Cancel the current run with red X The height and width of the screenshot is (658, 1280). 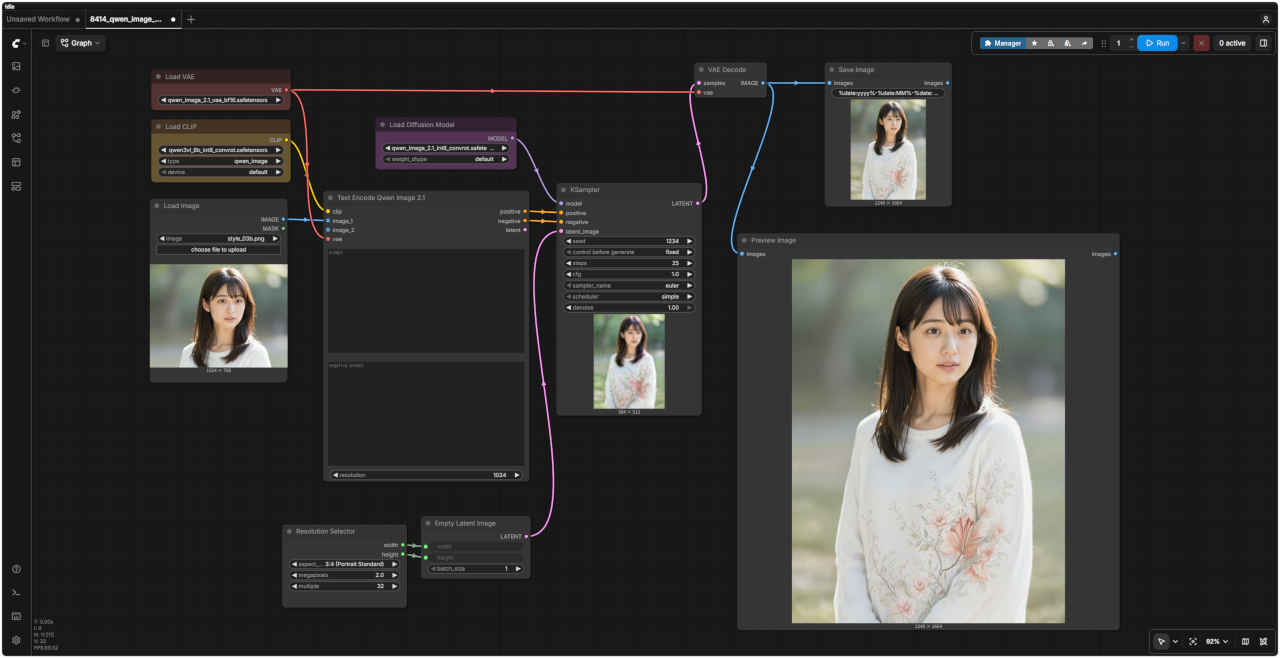click(x=1201, y=43)
